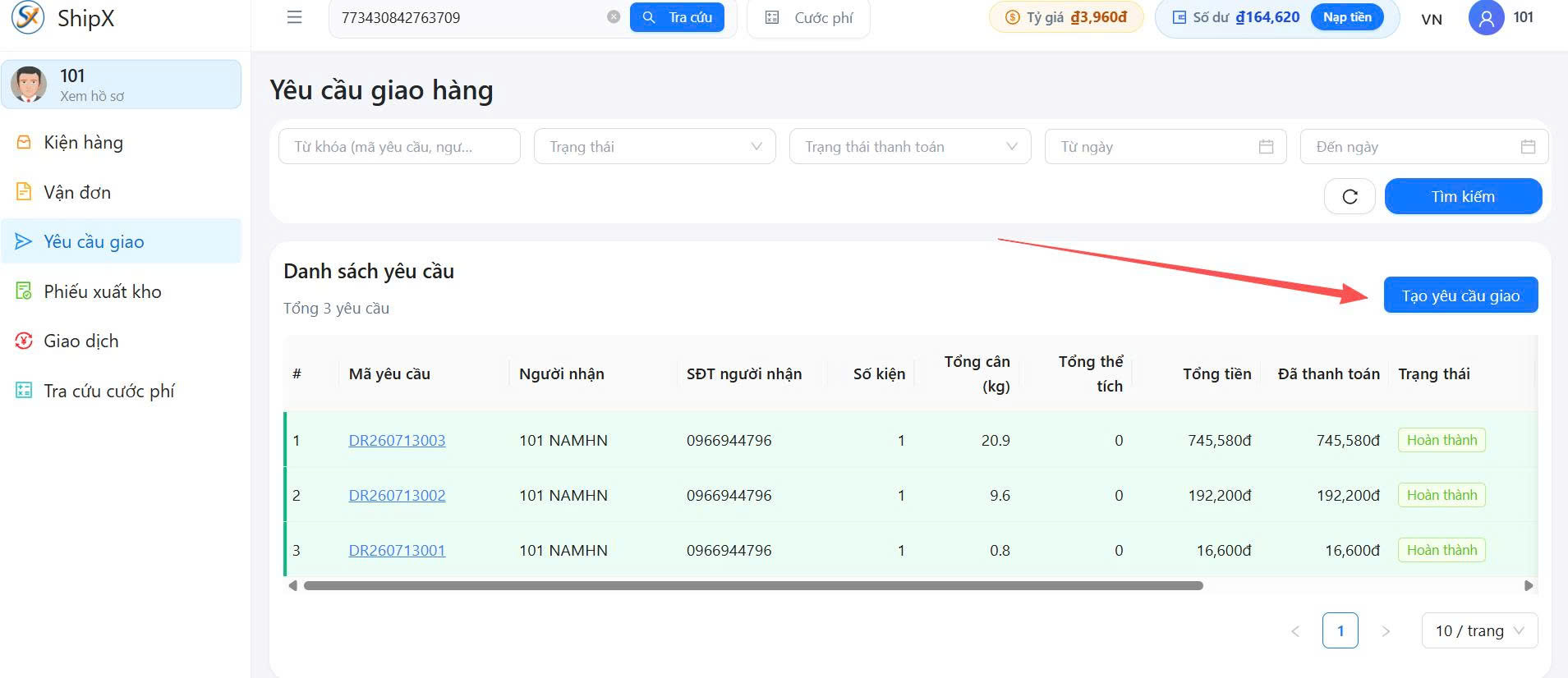Image resolution: width=1568 pixels, height=678 pixels.
Task: Expand Trạng thái thanh toán dropdown
Action: point(910,147)
